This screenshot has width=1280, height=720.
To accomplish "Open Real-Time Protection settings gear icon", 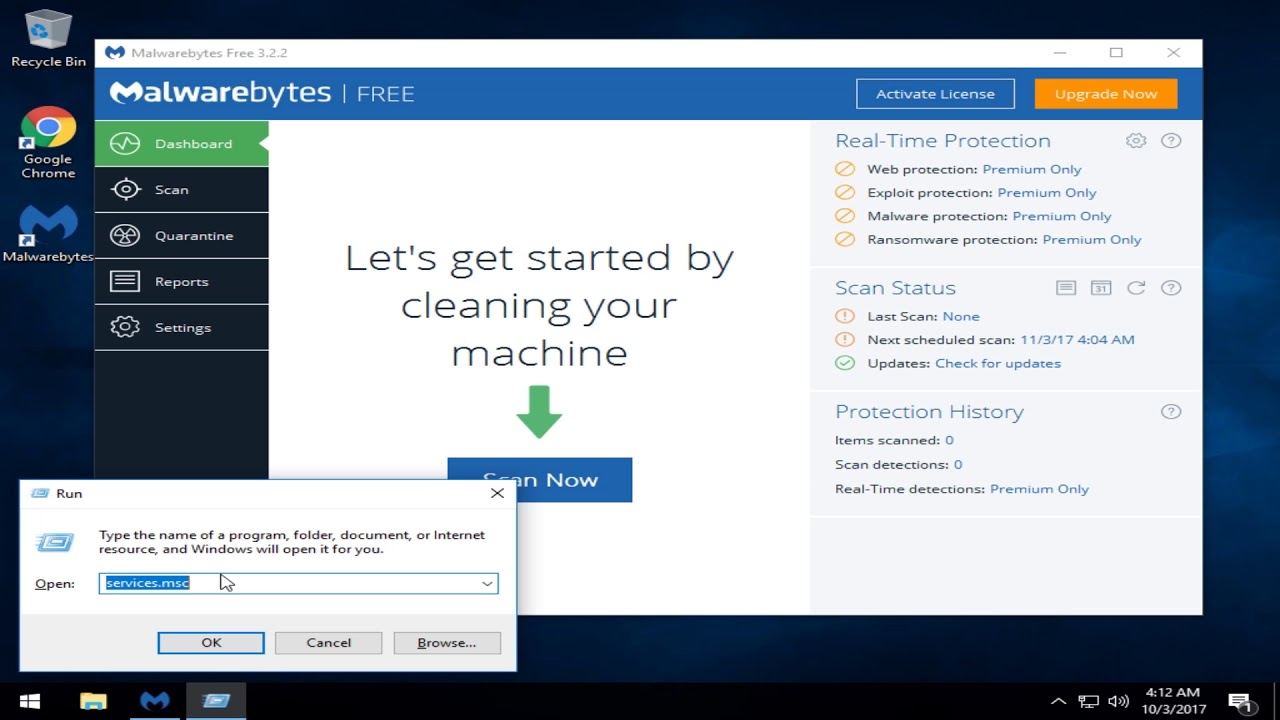I will (x=1136, y=141).
